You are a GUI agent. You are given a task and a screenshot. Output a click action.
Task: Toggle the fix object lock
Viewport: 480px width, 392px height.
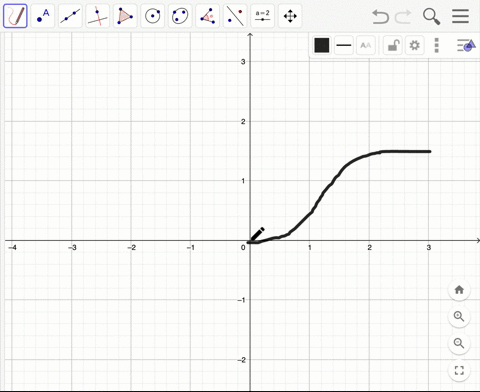[393, 45]
